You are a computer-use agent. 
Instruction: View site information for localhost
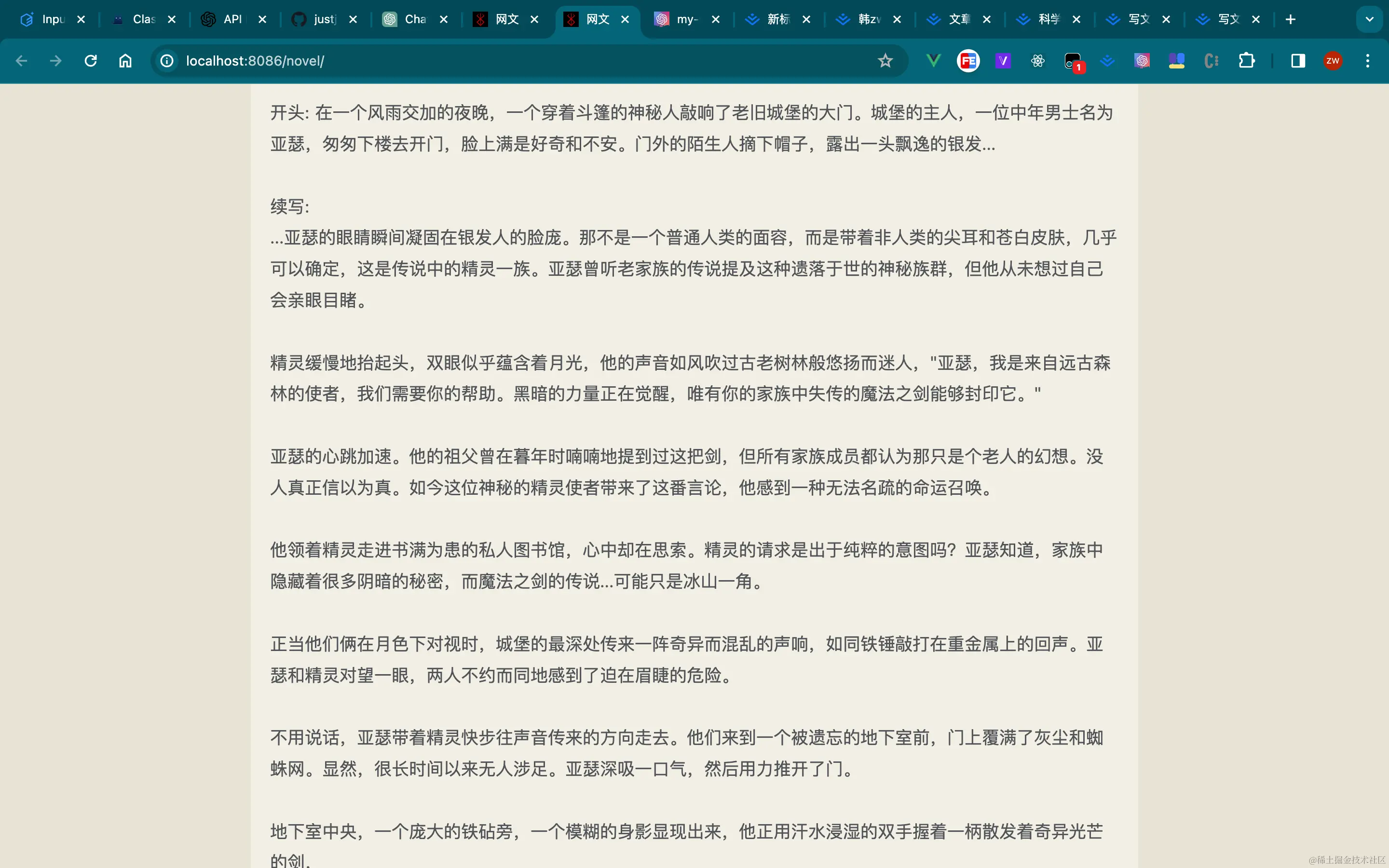tap(167, 60)
